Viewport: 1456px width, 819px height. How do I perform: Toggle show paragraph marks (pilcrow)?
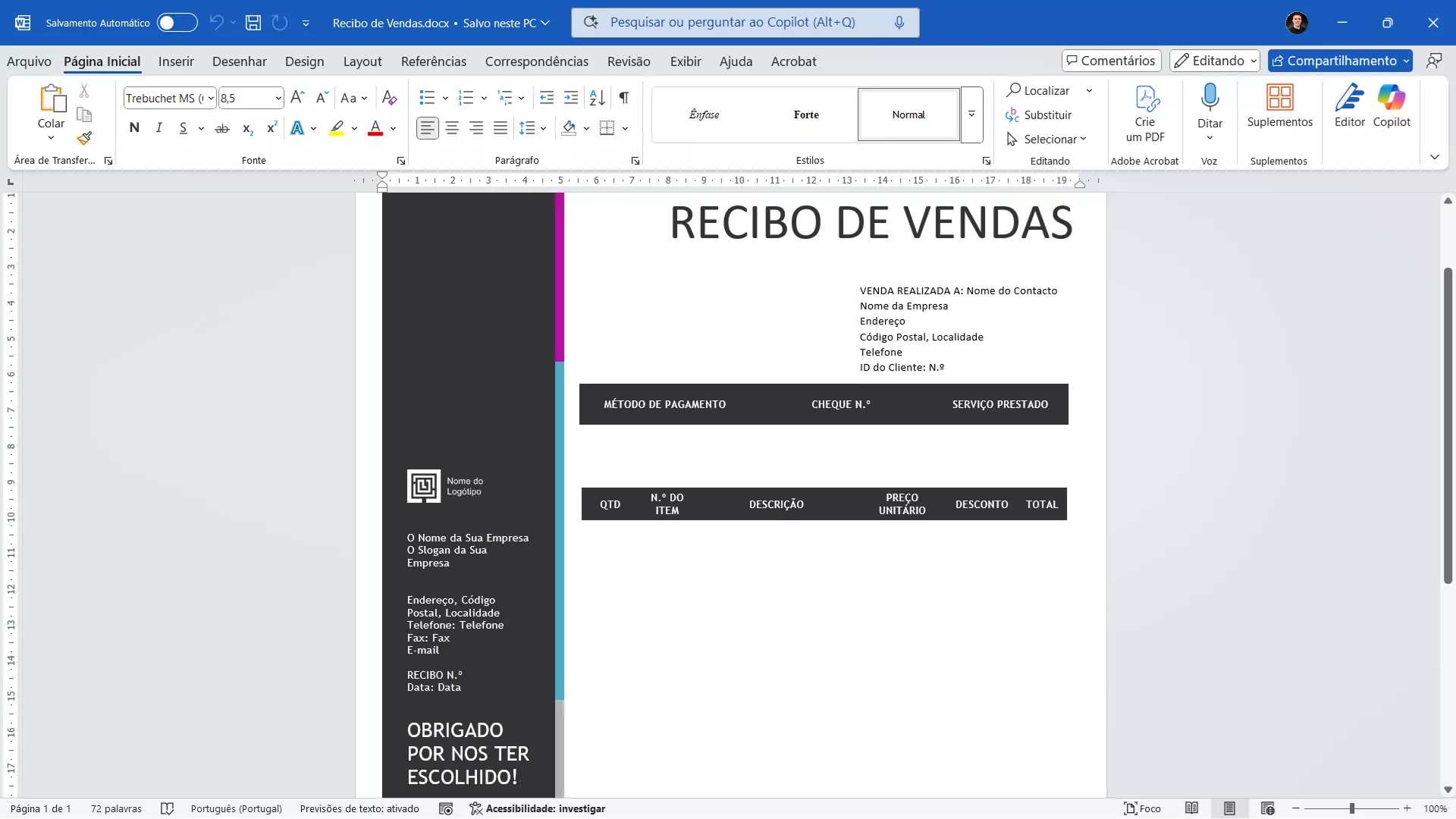click(x=623, y=98)
